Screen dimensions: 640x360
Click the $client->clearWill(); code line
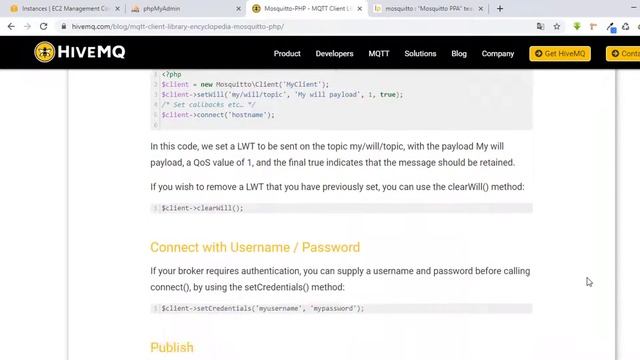(202, 208)
